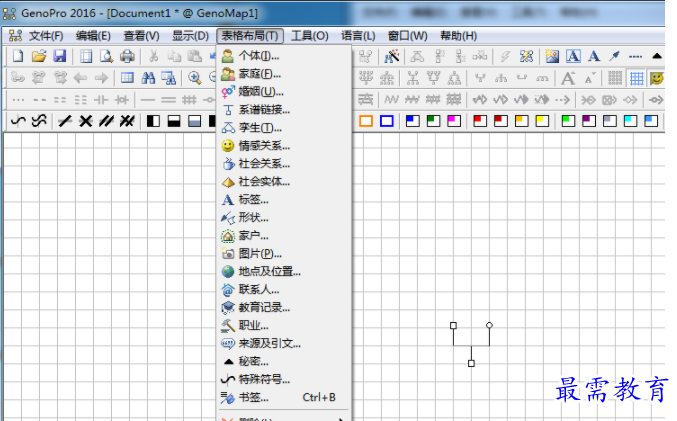Viewport: 677px width, 421px height.
Task: Toggle left-half black fill symbol
Action: pos(153,121)
